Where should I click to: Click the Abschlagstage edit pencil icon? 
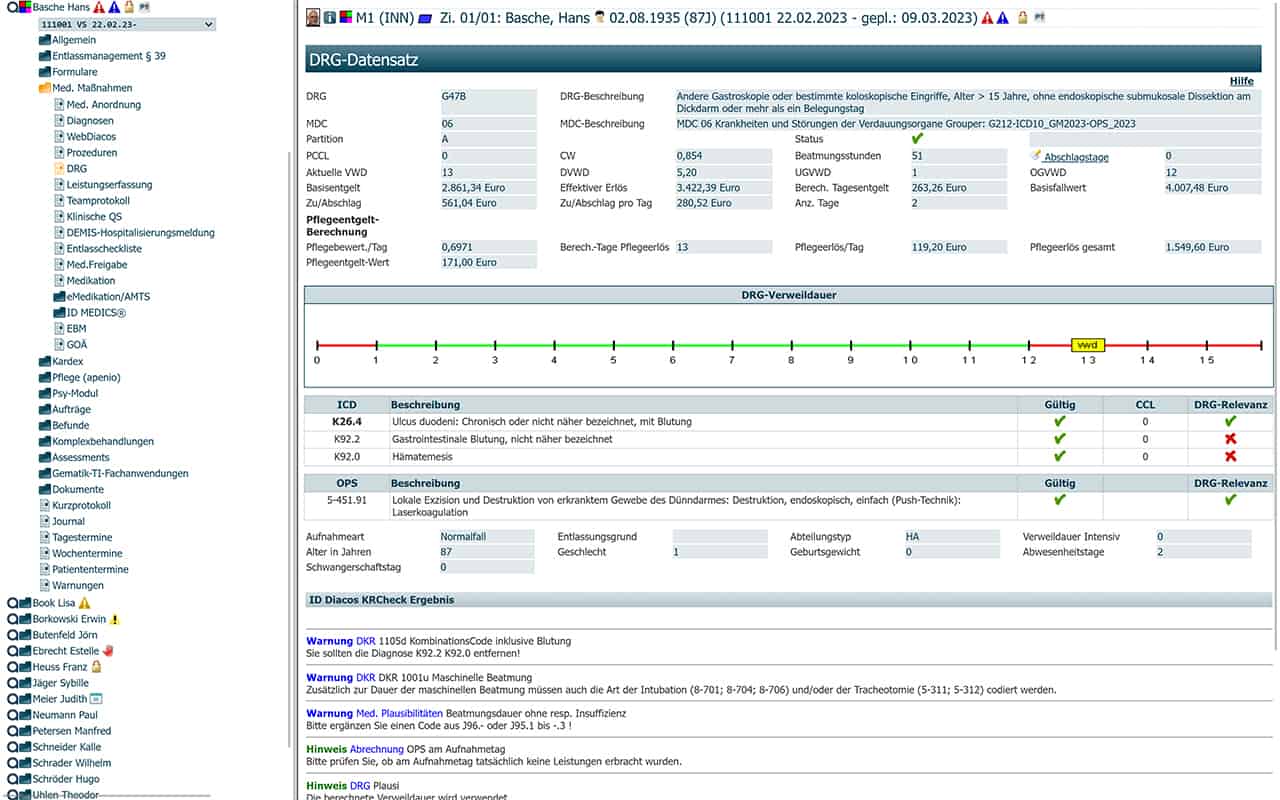[1035, 156]
